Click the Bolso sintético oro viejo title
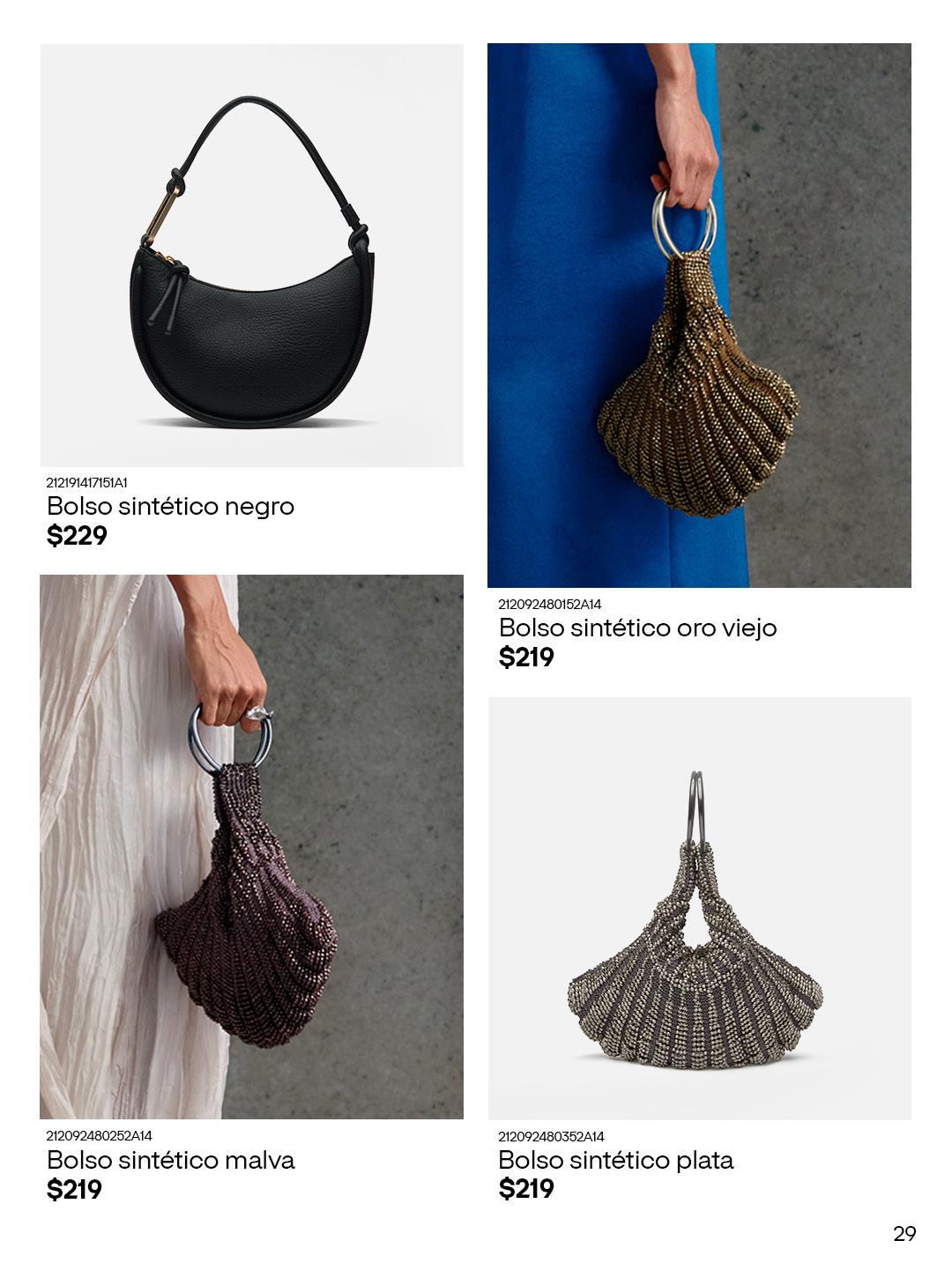Image resolution: width=952 pixels, height=1278 pixels. (x=638, y=628)
